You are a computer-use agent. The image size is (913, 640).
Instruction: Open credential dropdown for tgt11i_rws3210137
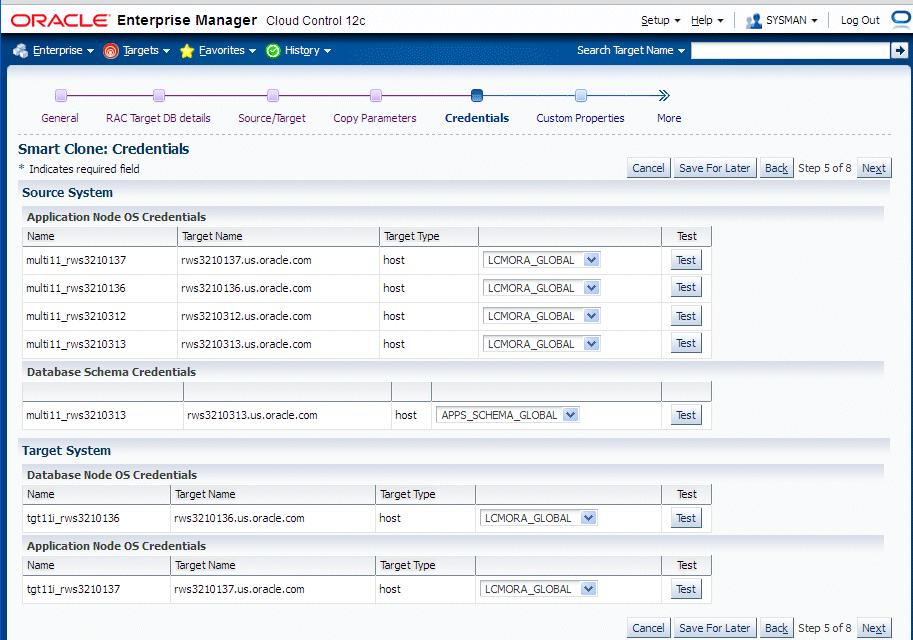point(539,589)
